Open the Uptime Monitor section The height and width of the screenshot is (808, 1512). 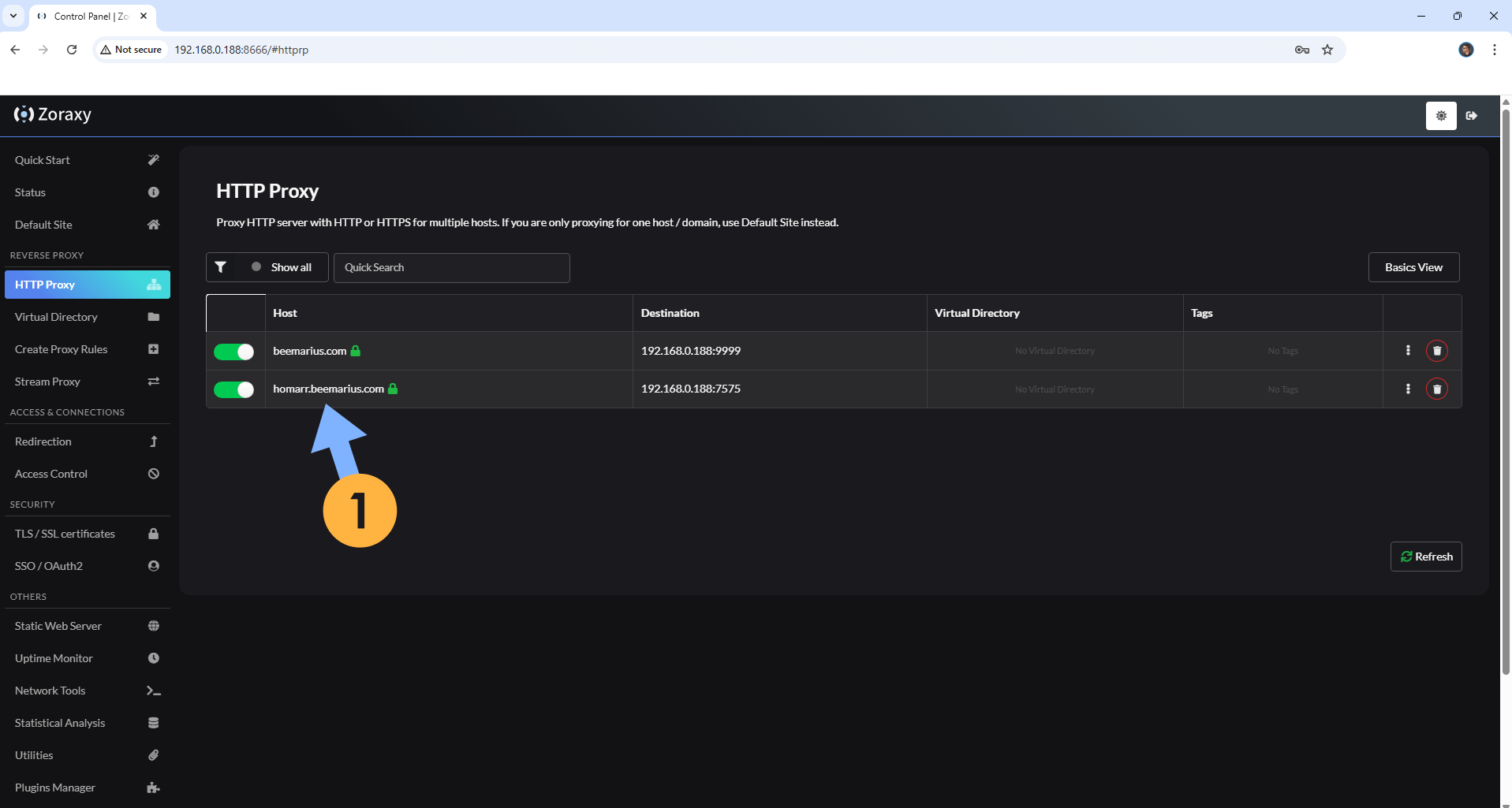tap(54, 658)
